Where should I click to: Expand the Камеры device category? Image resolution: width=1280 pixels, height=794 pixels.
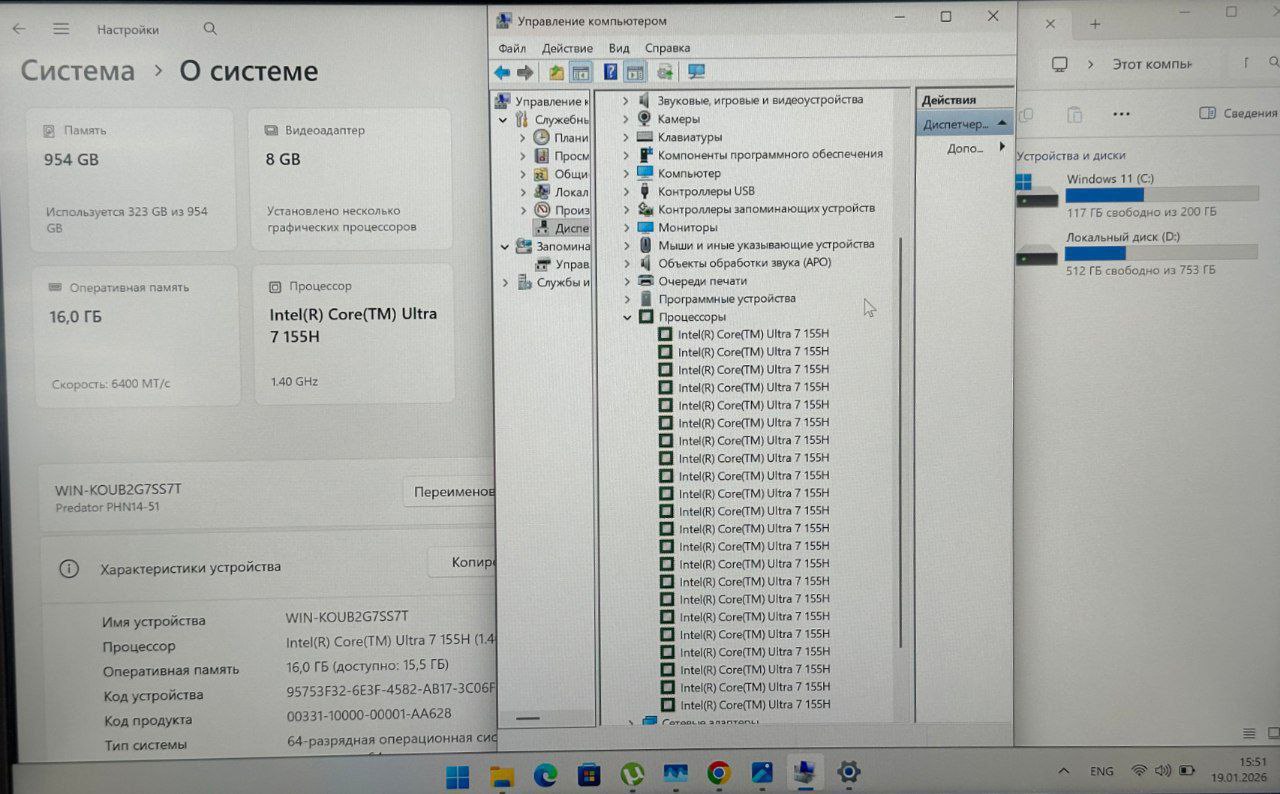click(627, 119)
